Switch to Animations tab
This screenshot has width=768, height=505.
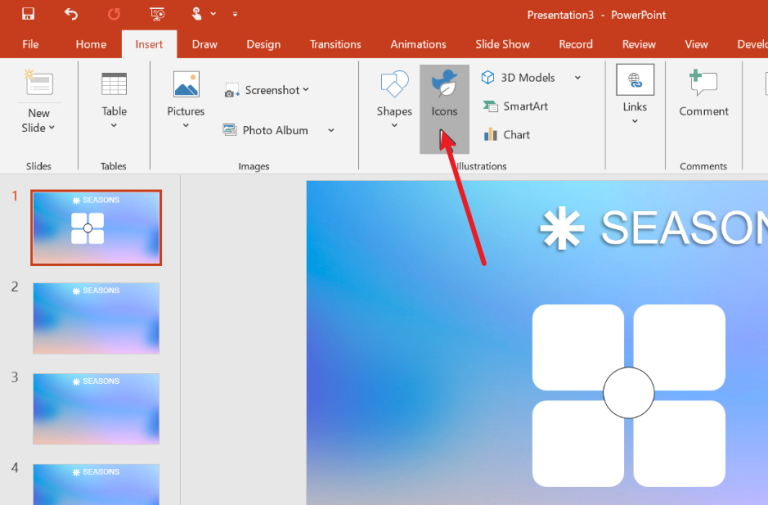pos(418,45)
